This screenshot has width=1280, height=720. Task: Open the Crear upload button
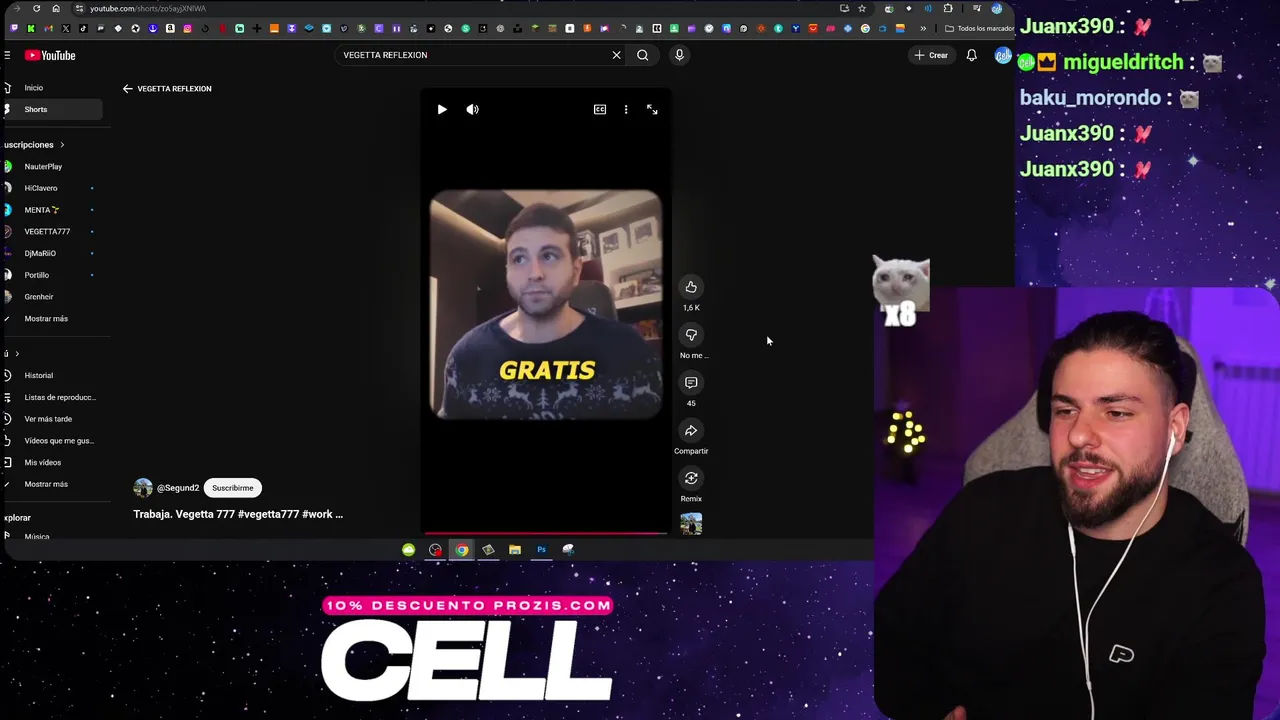931,55
